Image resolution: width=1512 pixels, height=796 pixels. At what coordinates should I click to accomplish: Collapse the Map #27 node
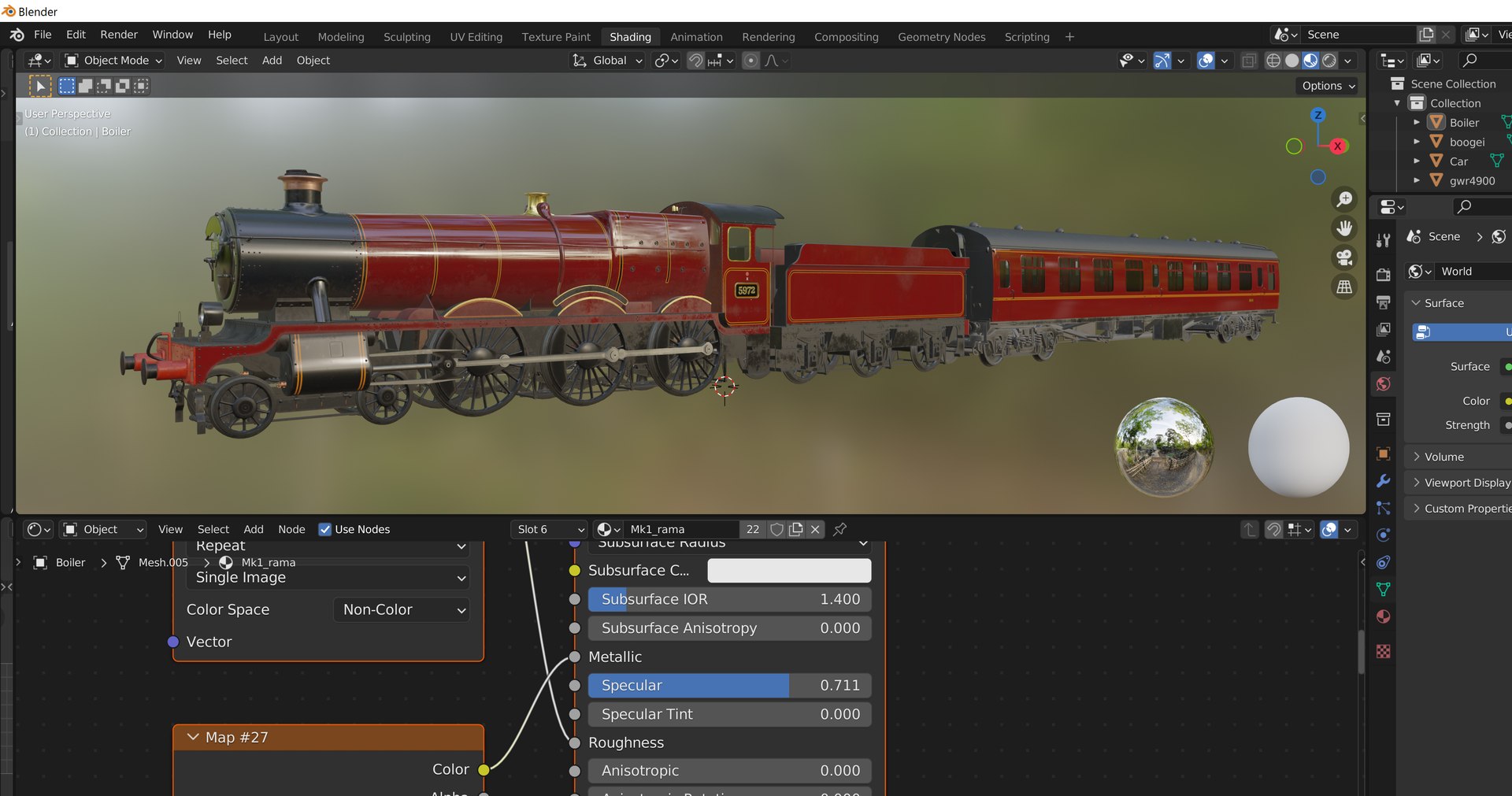pos(193,737)
